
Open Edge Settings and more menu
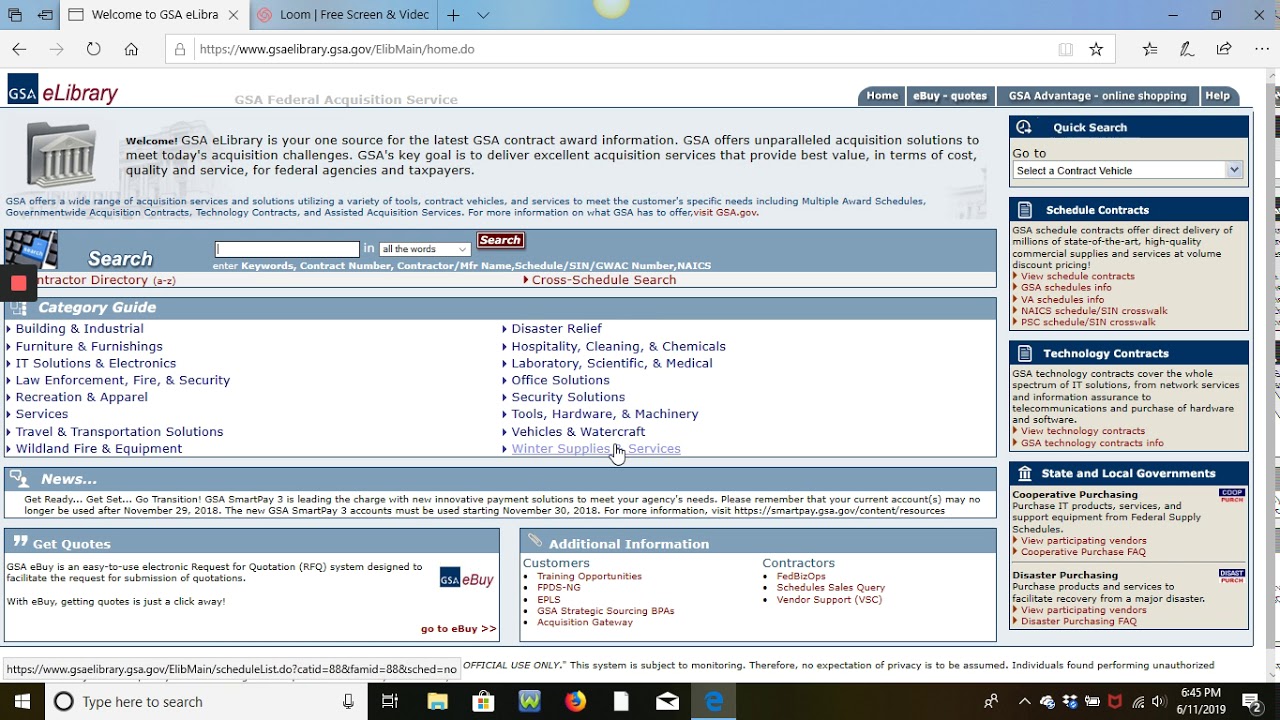[1260, 49]
